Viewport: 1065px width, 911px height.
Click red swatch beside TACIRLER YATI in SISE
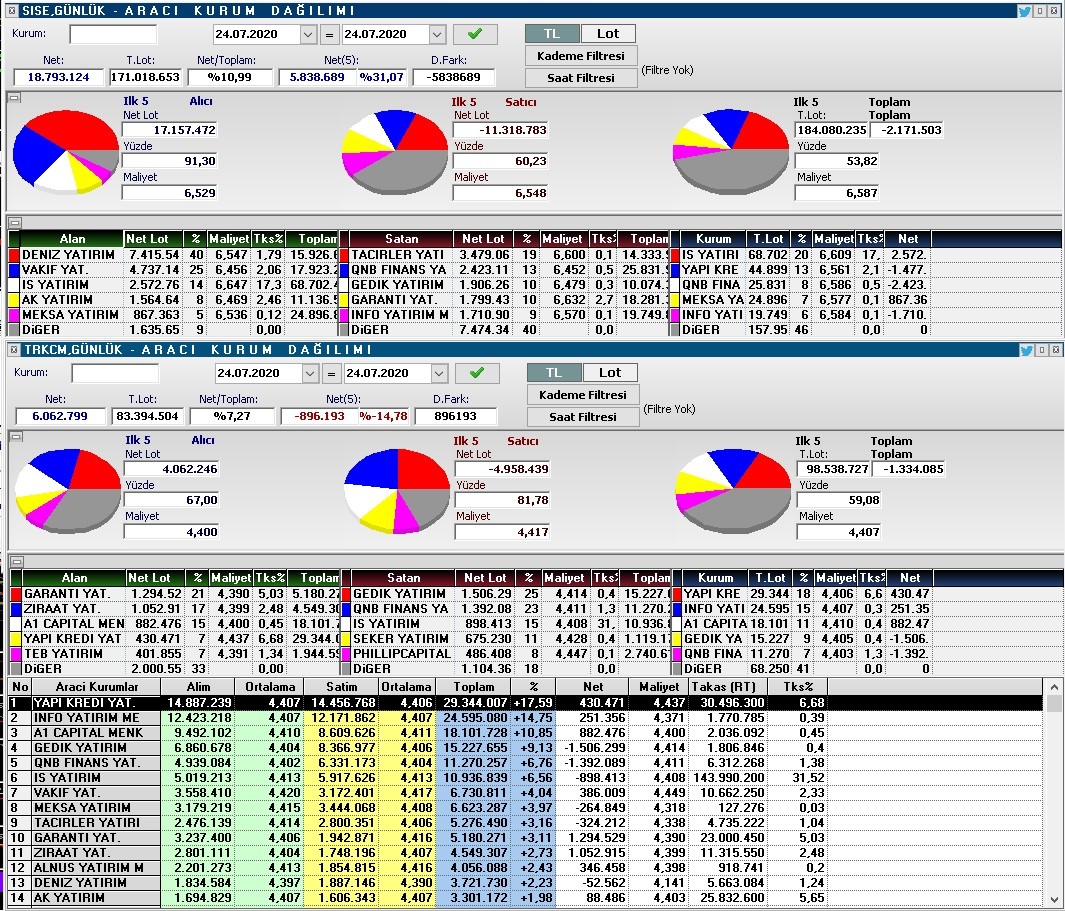(x=344, y=255)
